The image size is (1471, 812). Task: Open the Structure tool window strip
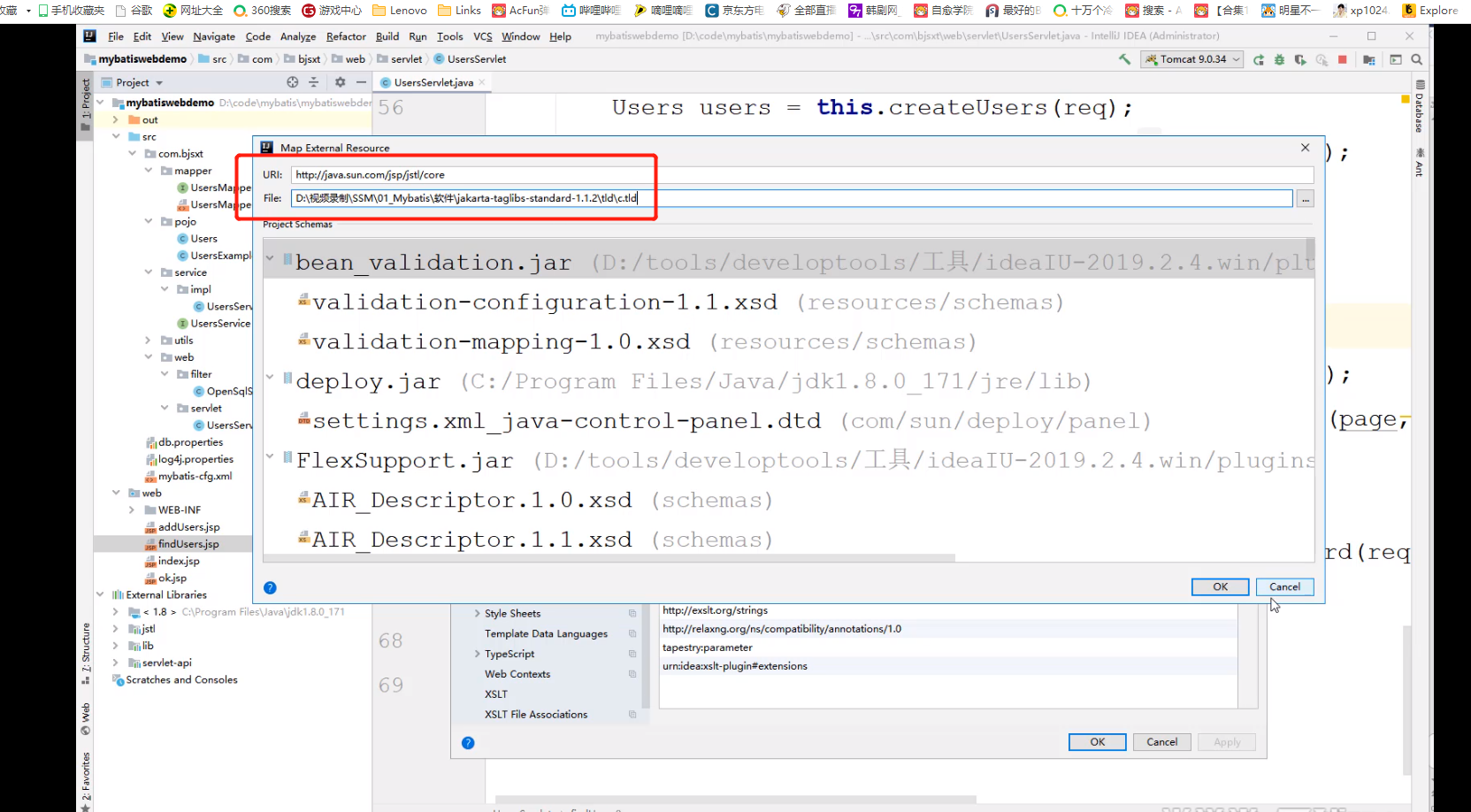tap(86, 654)
